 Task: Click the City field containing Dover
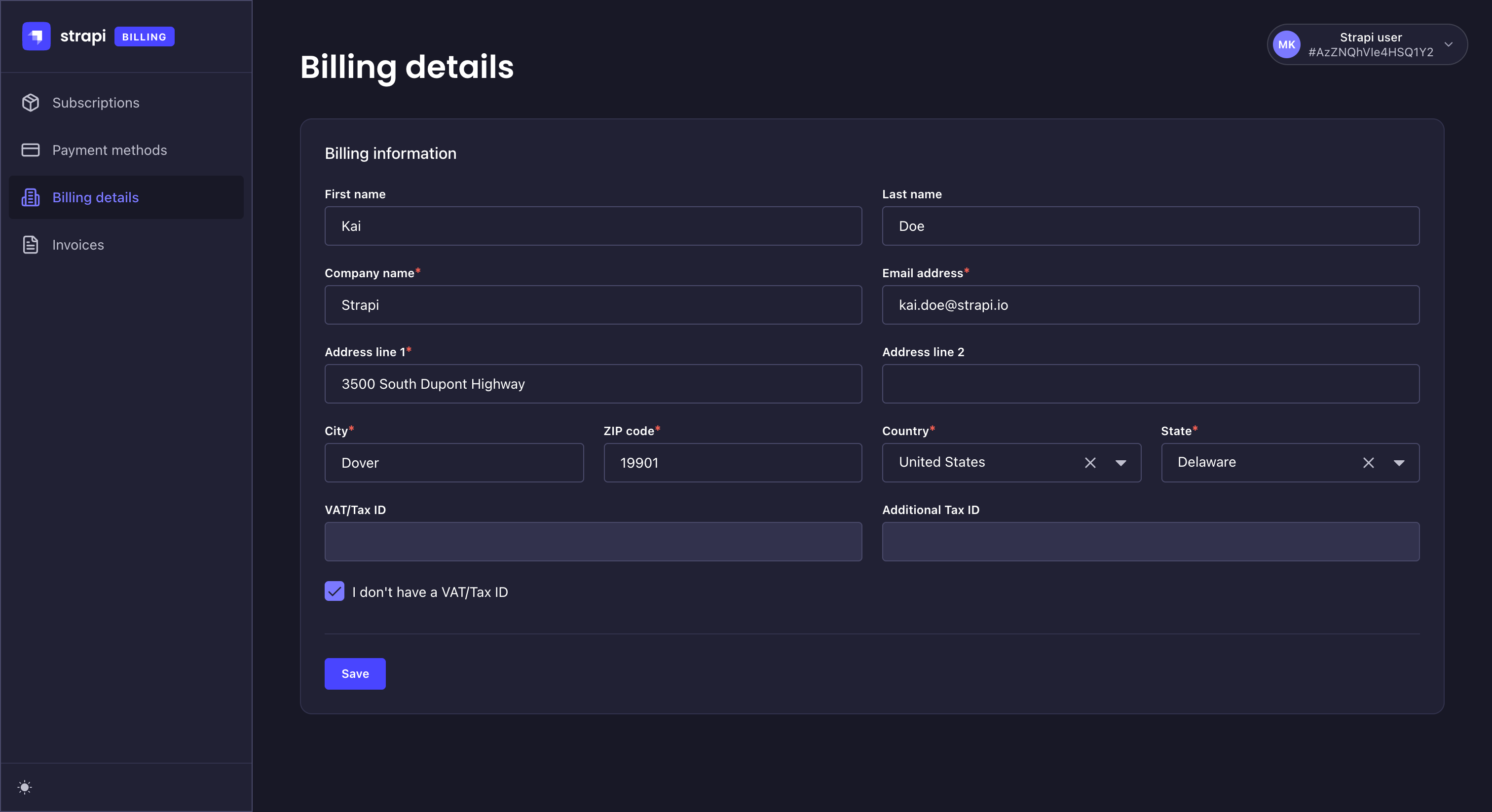tap(454, 463)
